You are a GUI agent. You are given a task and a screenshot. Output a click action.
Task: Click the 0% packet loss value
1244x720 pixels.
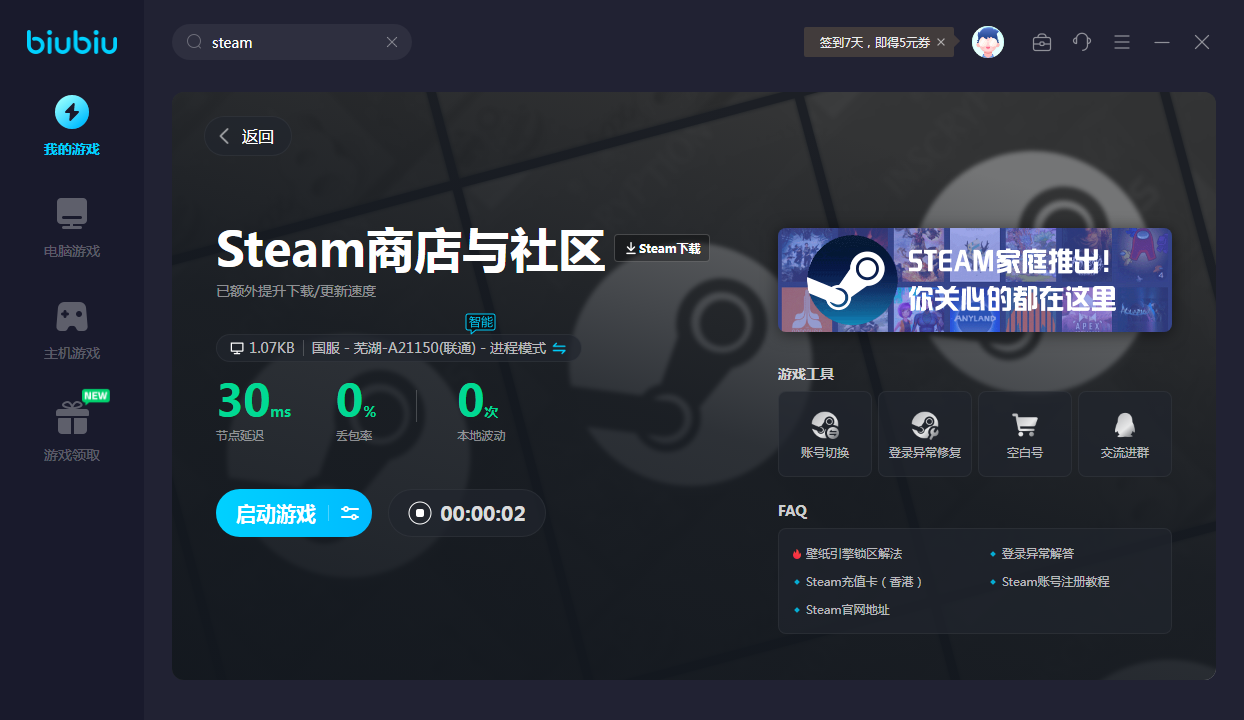pyautogui.click(x=356, y=401)
